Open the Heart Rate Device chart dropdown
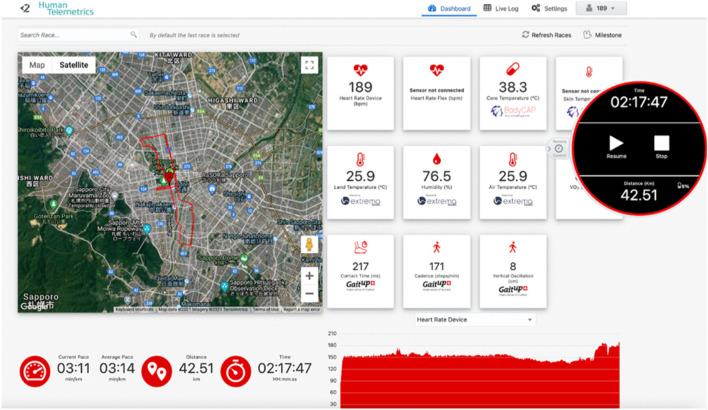708x410 pixels. coord(474,320)
